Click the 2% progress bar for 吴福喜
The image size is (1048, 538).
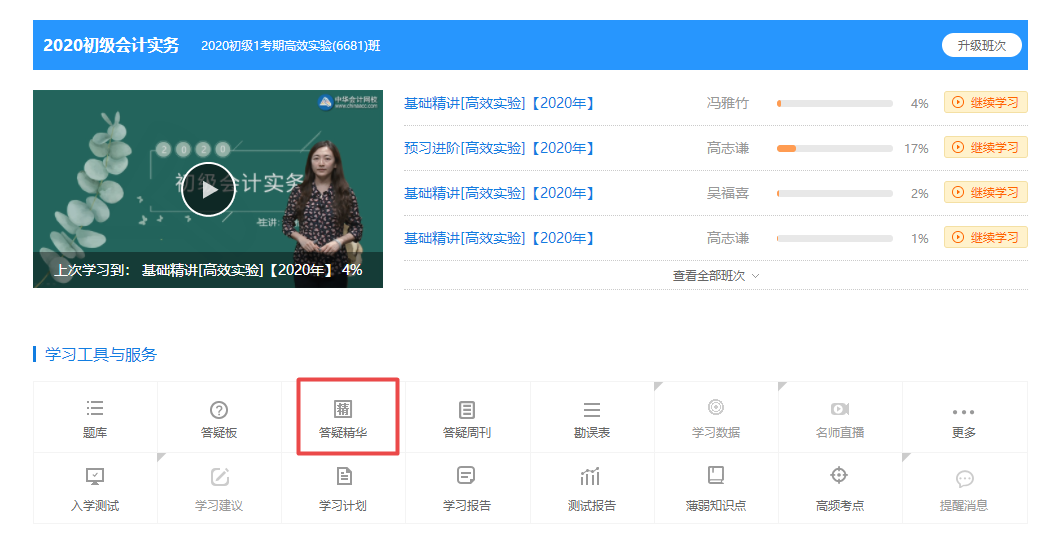(x=835, y=193)
